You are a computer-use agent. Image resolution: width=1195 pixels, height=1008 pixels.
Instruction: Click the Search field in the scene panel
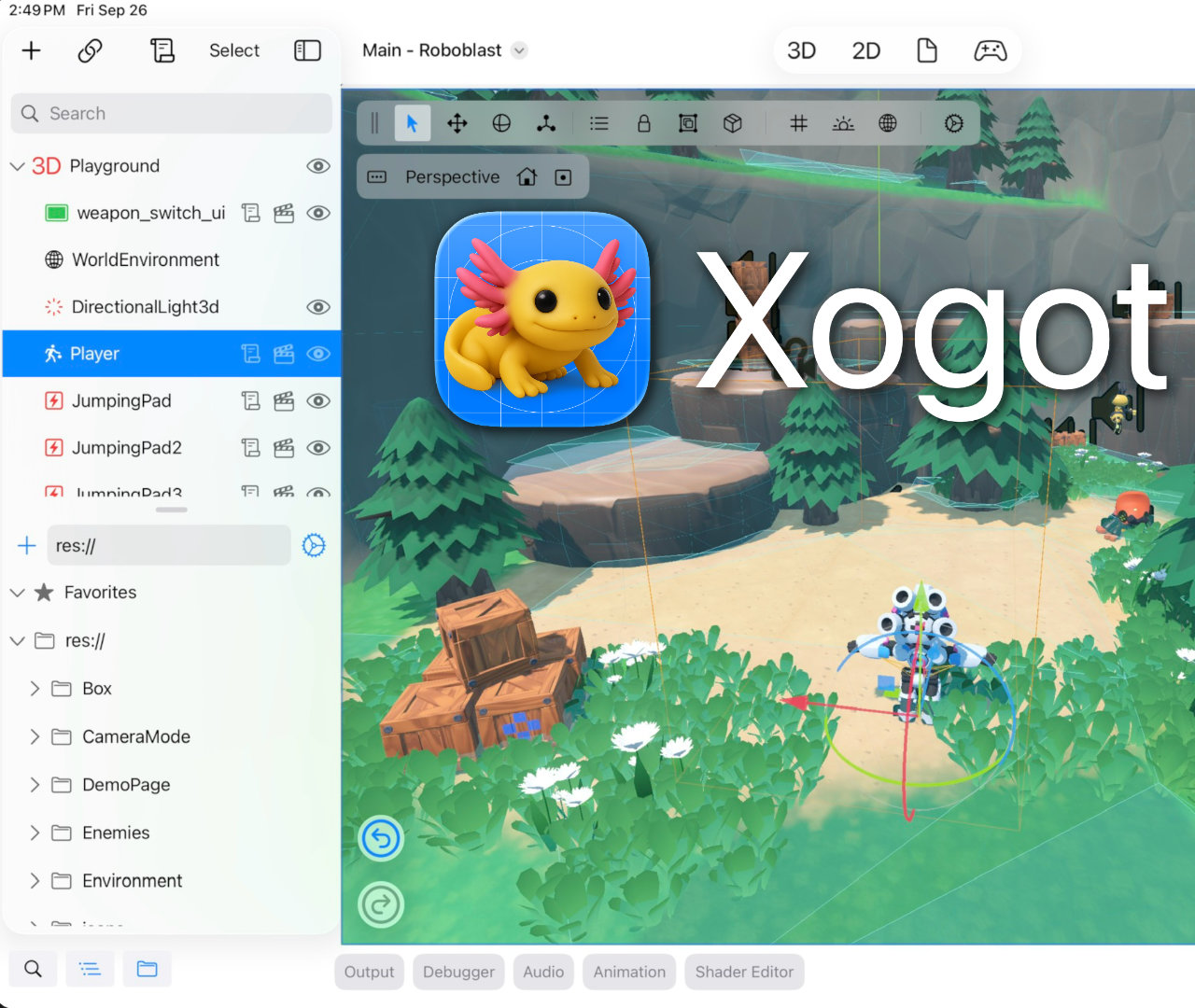(x=171, y=113)
